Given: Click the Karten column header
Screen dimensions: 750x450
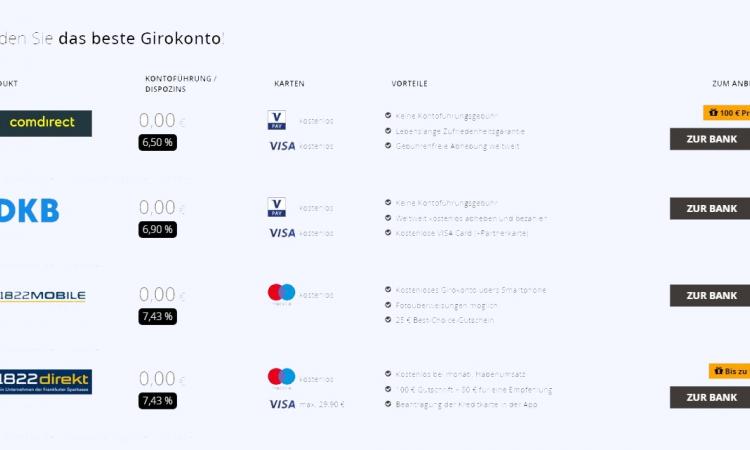Looking at the screenshot, I should point(289,84).
